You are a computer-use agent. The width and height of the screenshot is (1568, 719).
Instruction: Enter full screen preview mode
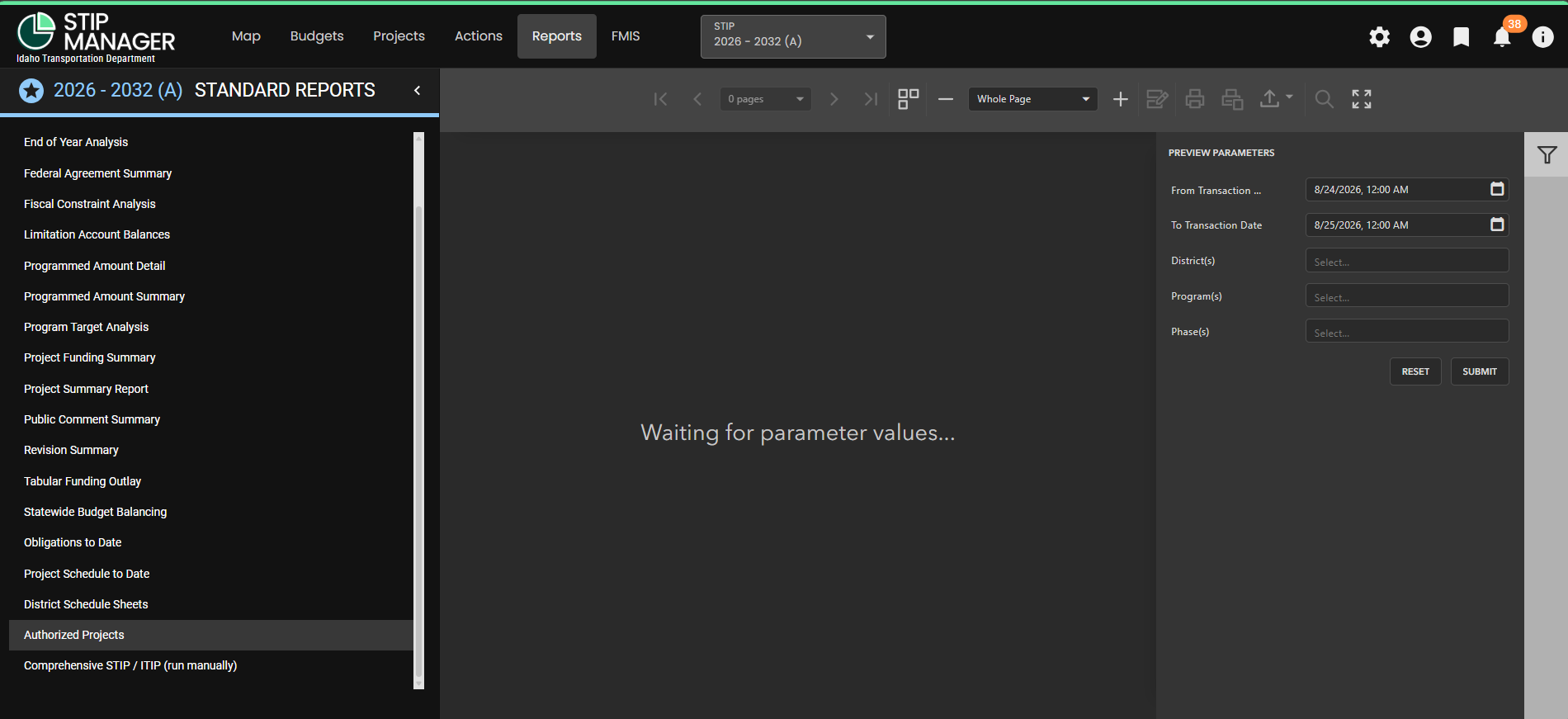pos(1362,99)
